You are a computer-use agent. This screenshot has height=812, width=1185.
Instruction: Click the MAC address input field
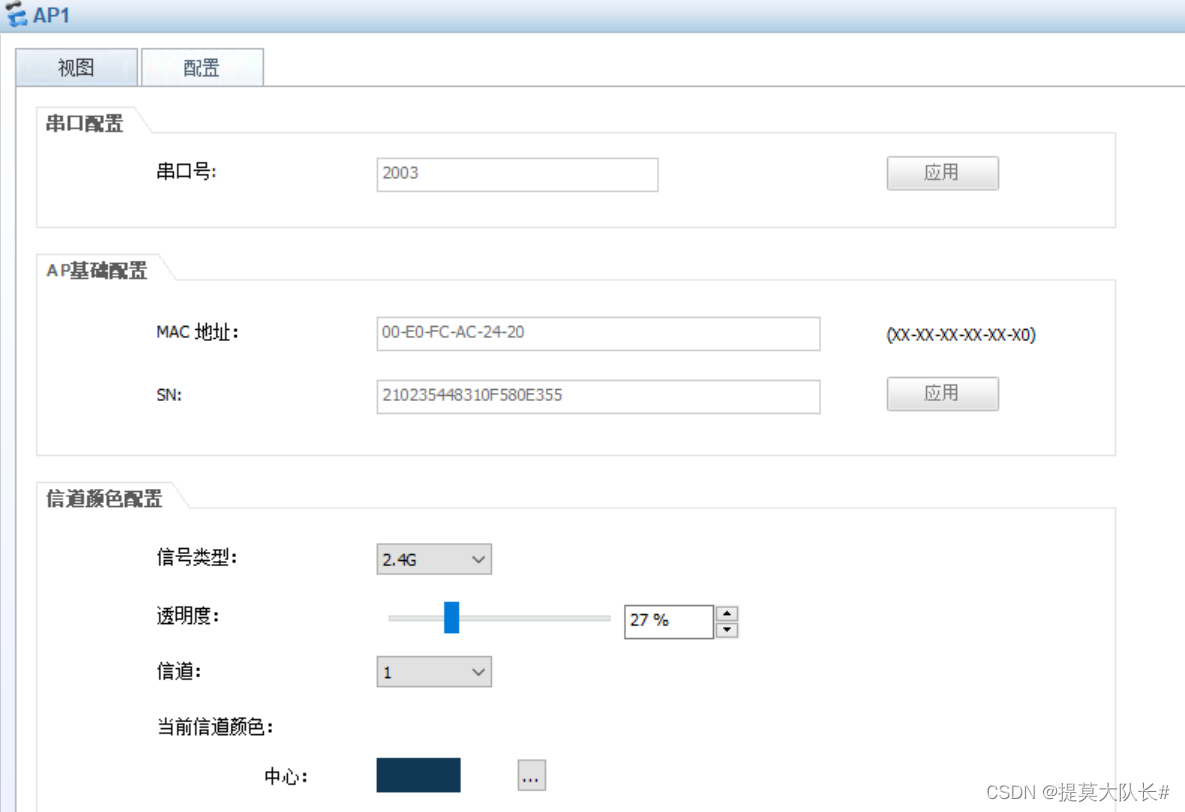click(597, 333)
